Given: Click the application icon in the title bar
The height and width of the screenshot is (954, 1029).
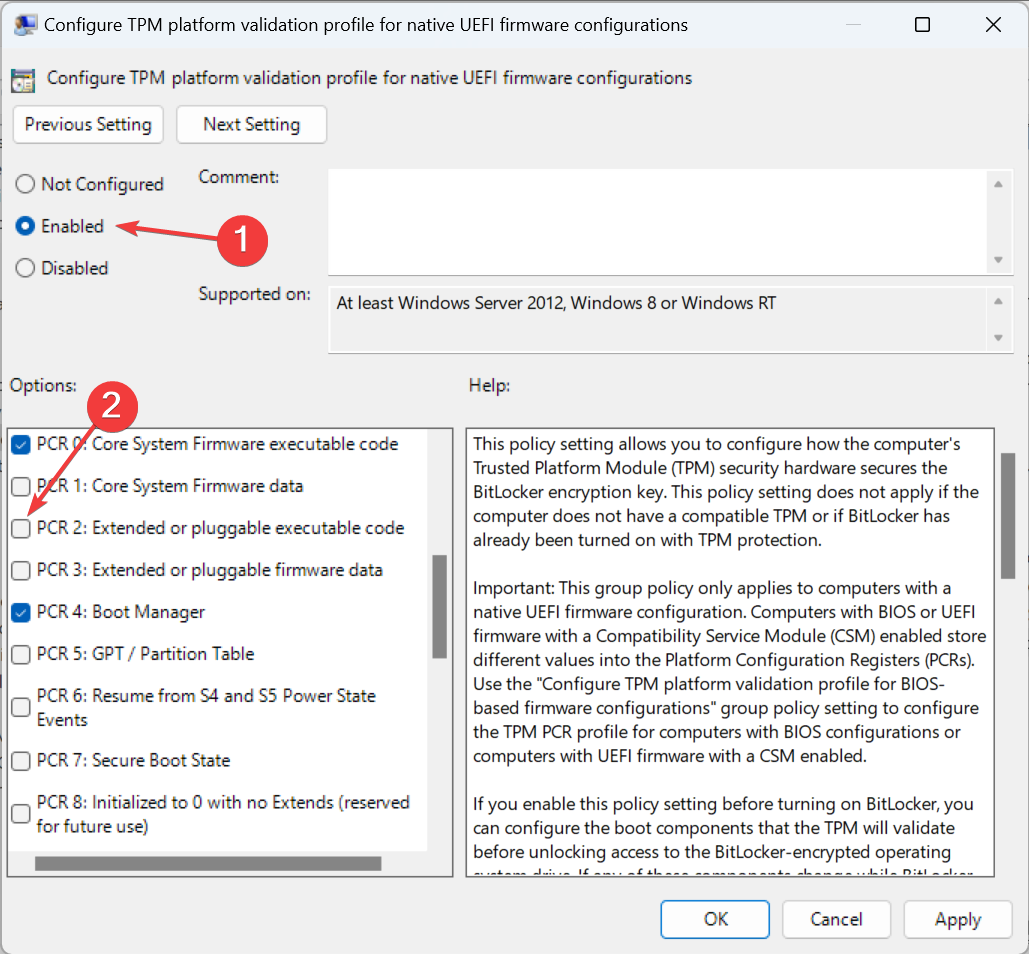Looking at the screenshot, I should pyautogui.click(x=24, y=23).
